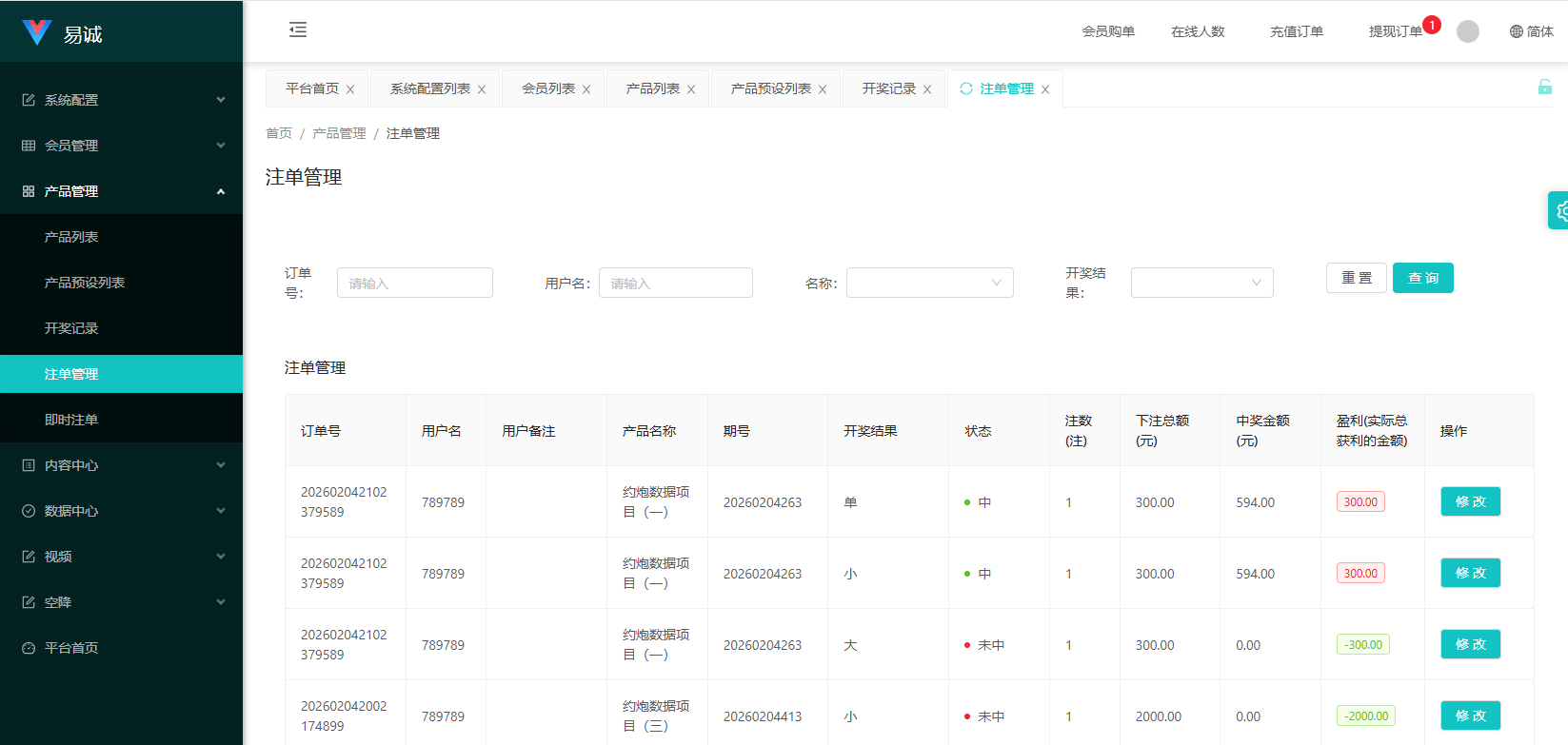
Task: Click the globe language icon
Action: point(1516,31)
